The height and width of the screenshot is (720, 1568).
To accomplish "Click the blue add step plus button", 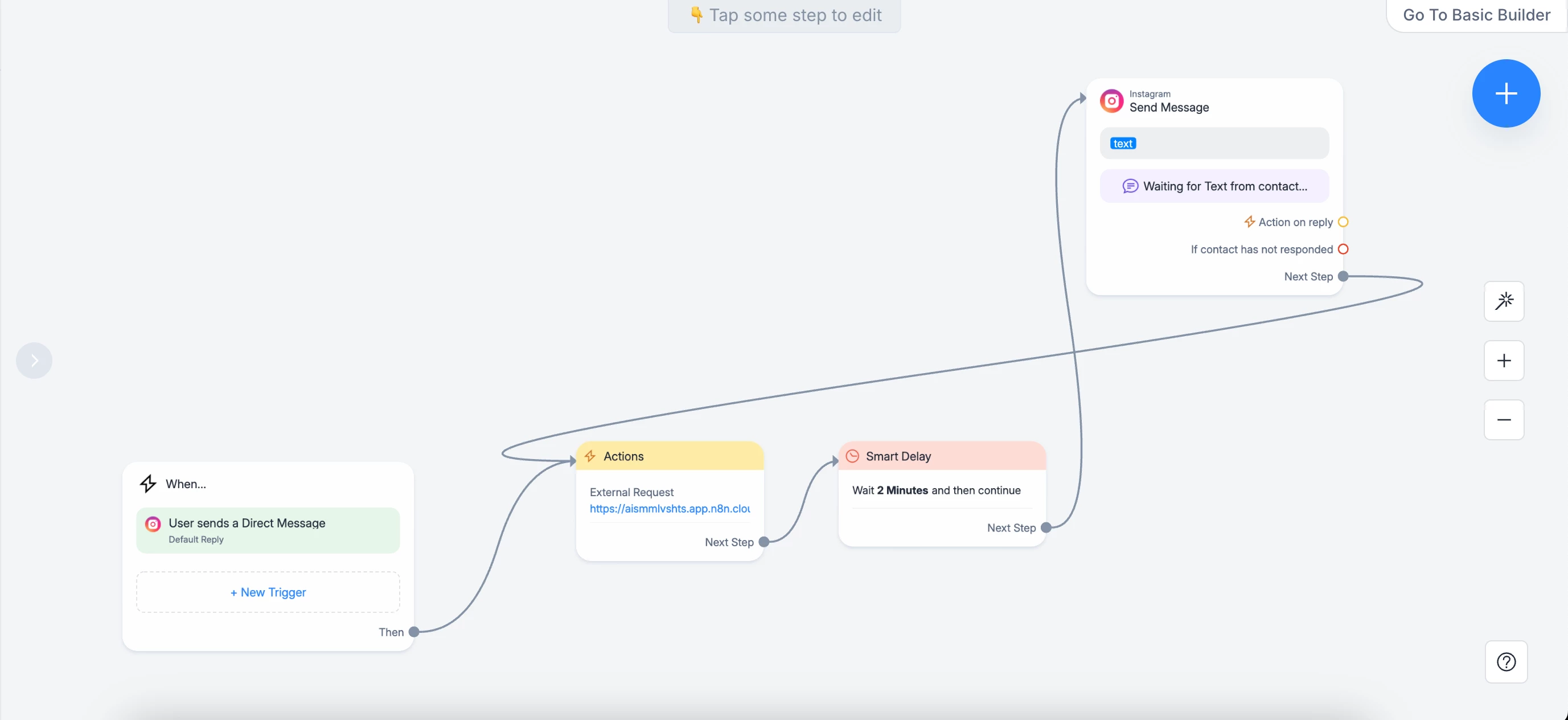I will 1505,93.
